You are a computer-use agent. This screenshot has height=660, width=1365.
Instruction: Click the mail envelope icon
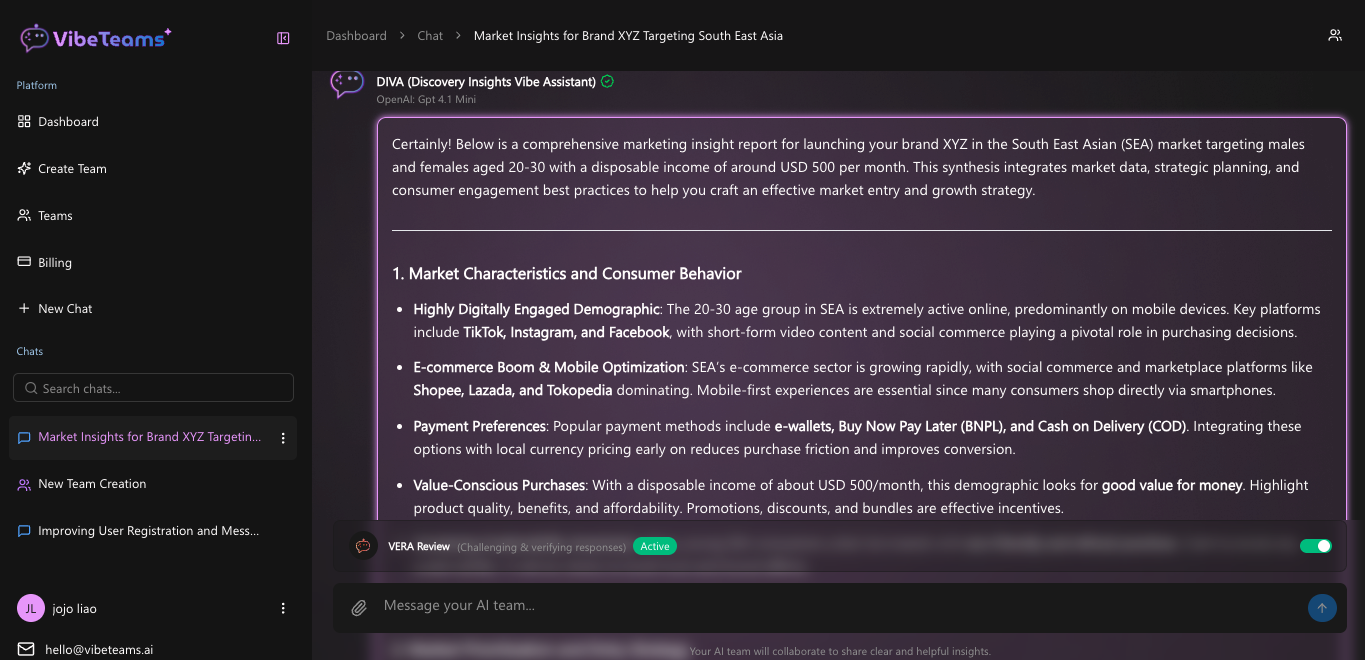(25, 650)
